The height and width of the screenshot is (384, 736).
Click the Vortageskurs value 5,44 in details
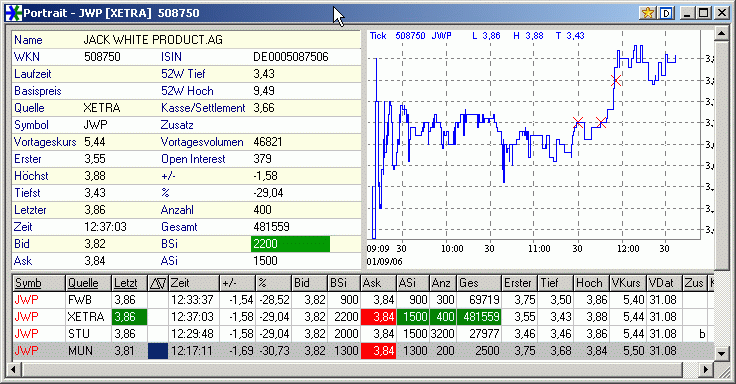tap(95, 142)
